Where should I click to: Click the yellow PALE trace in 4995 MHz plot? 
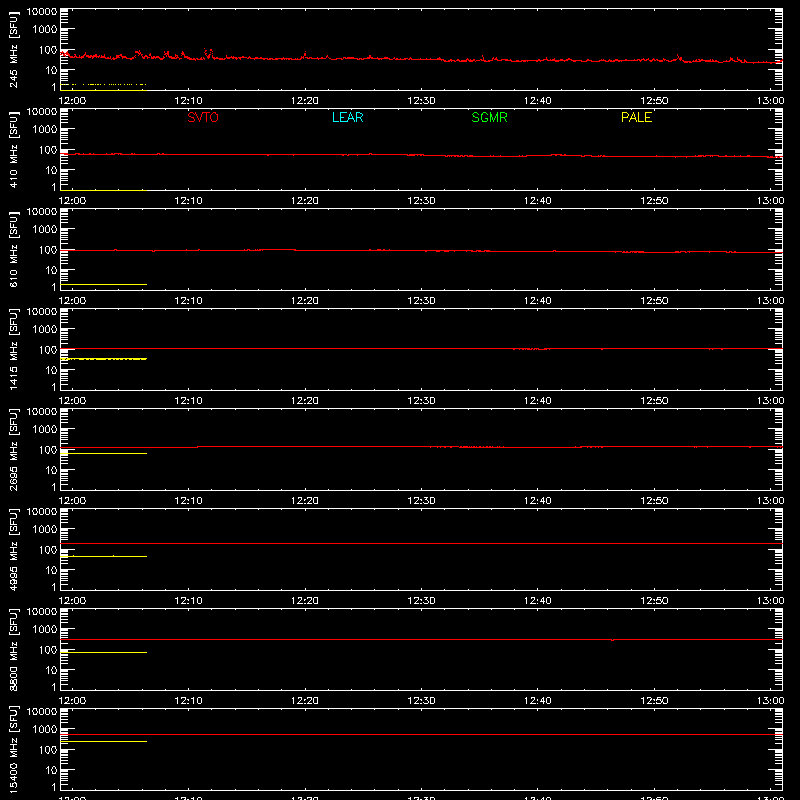[x=104, y=556]
